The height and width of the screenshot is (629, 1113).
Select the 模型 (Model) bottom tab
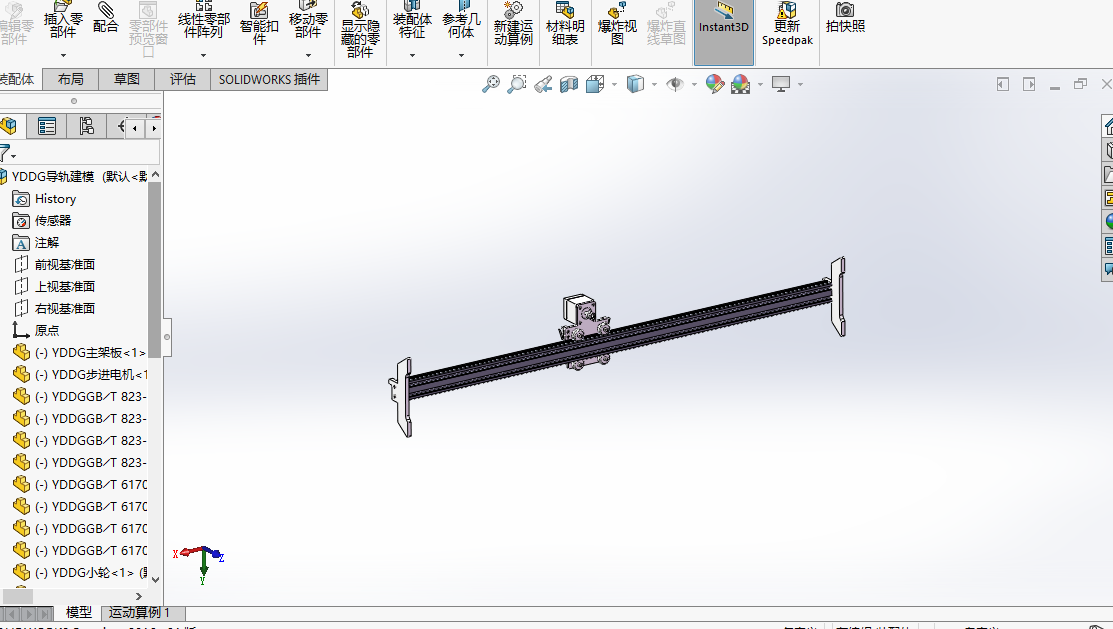point(79,612)
